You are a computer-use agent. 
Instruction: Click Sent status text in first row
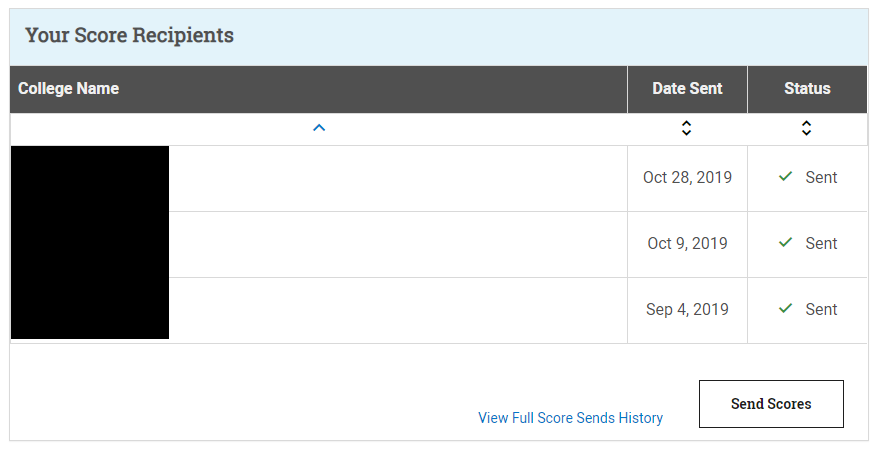(821, 178)
